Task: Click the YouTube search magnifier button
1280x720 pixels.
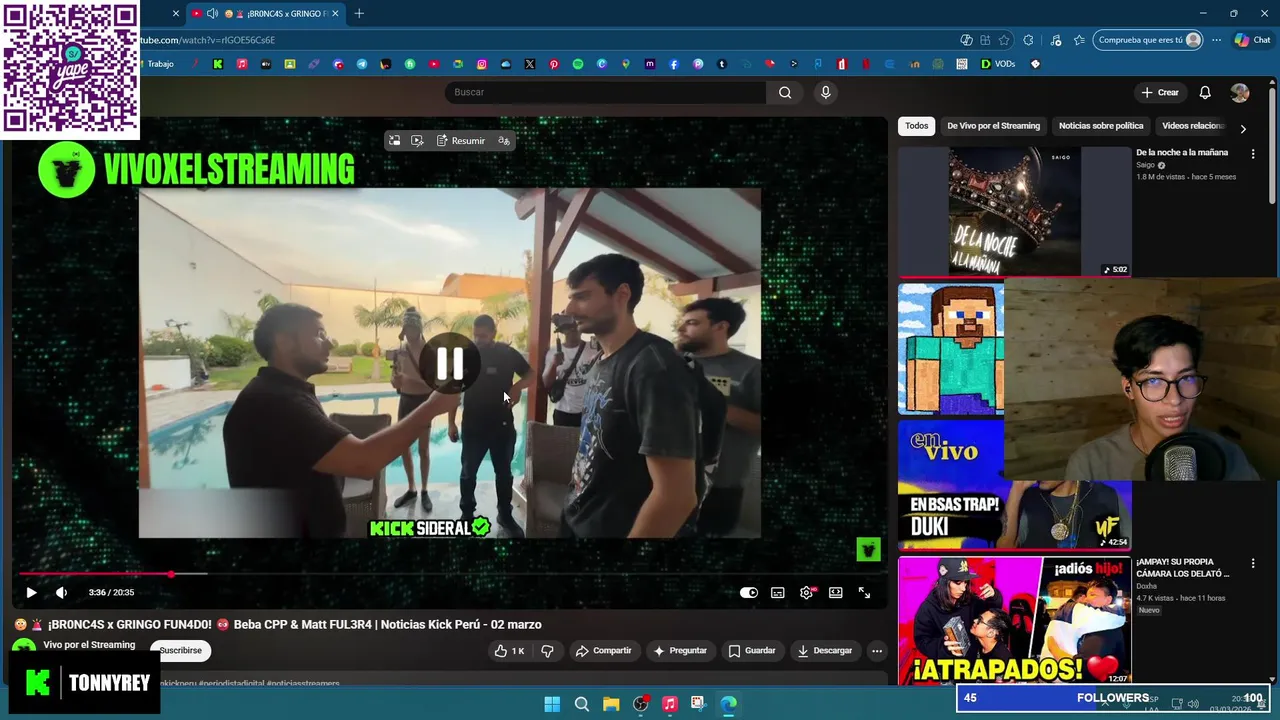Action: [x=785, y=92]
